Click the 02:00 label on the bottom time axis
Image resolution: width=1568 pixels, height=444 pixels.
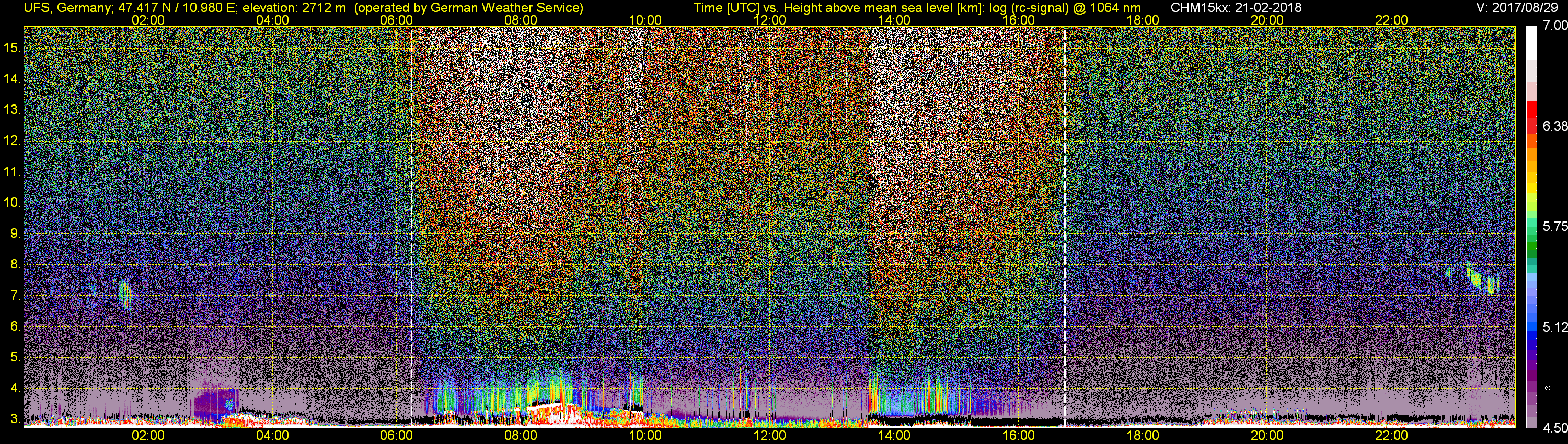[x=148, y=436]
